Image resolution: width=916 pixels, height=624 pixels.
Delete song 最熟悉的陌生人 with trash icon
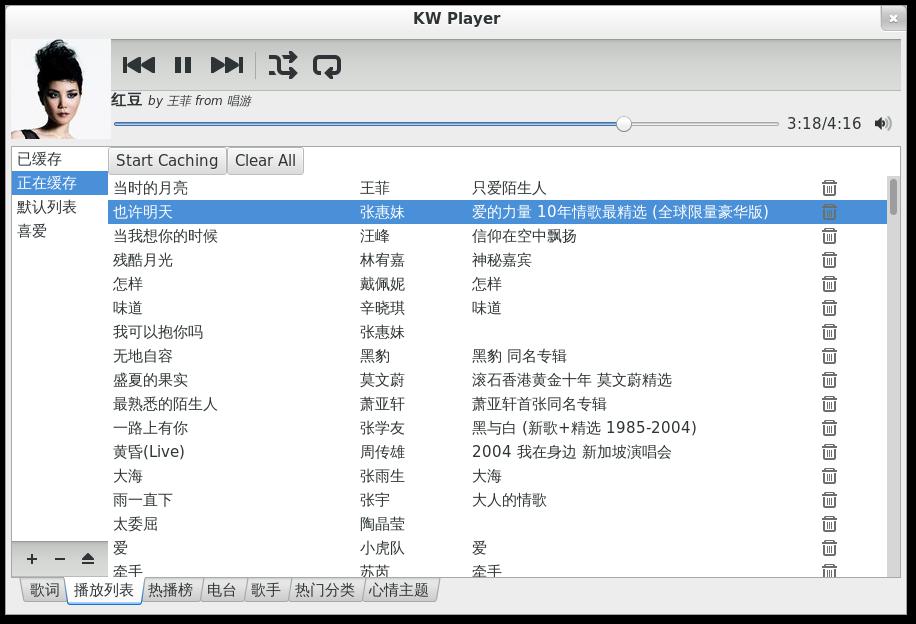(x=829, y=404)
